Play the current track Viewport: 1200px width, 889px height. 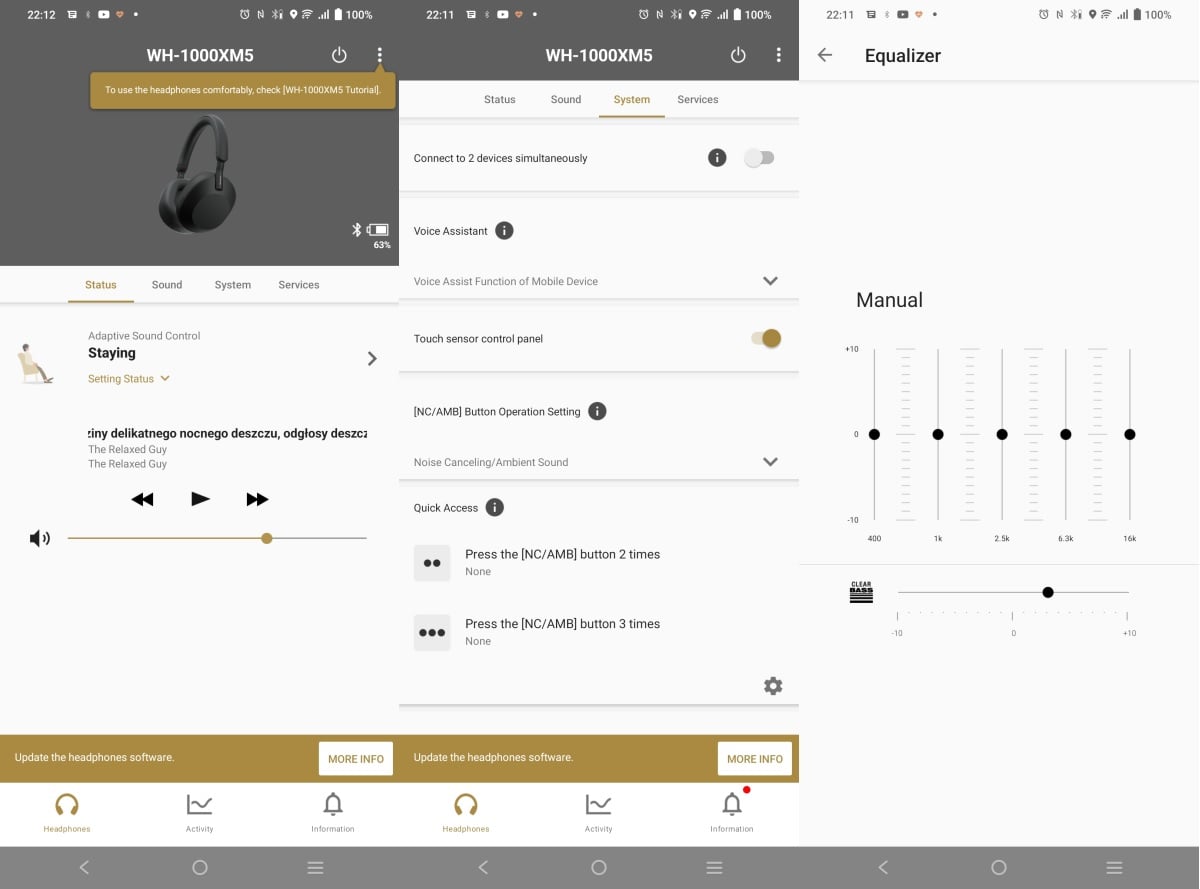click(200, 499)
